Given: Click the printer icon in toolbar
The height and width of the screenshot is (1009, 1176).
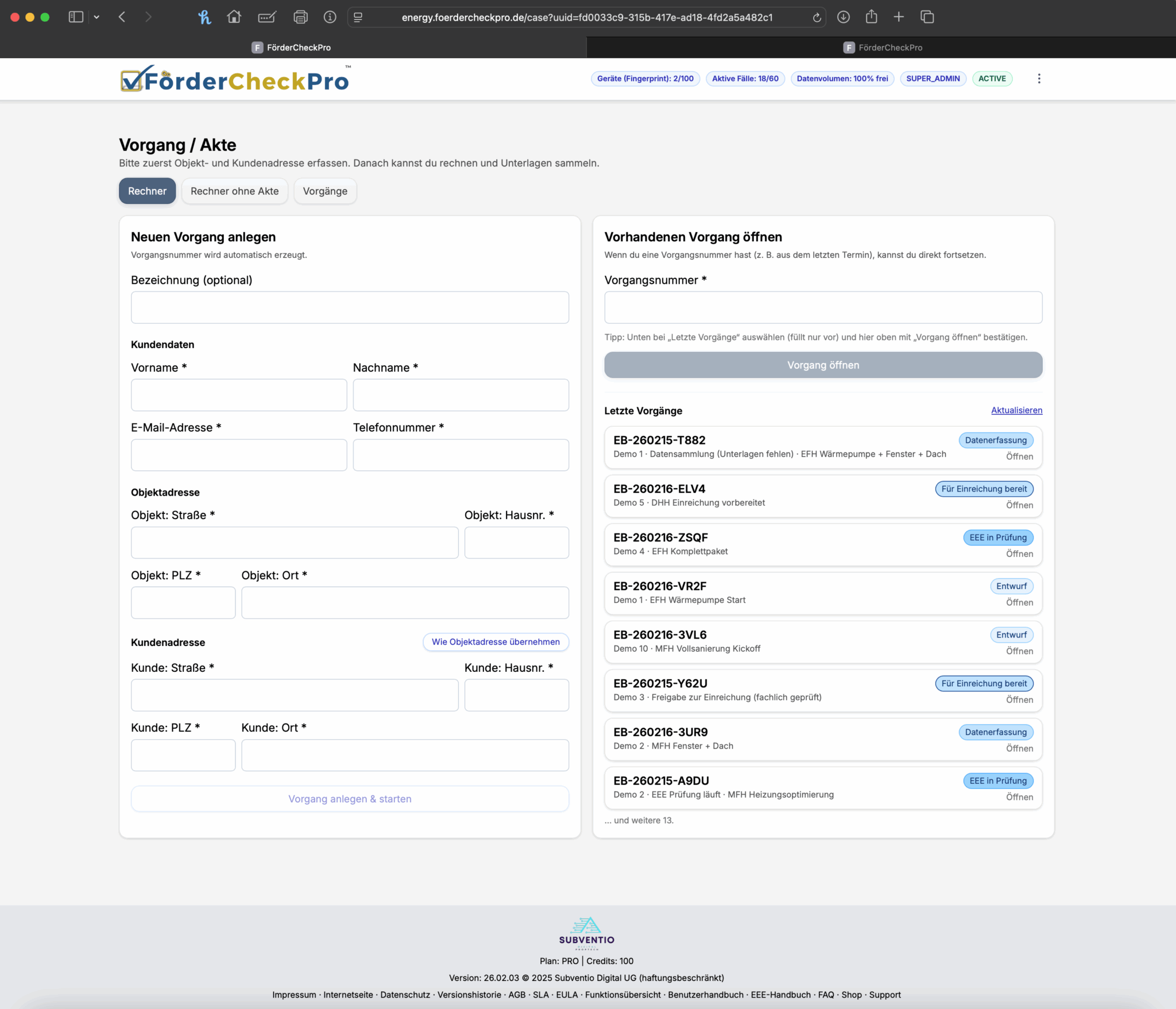Looking at the screenshot, I should point(300,17).
